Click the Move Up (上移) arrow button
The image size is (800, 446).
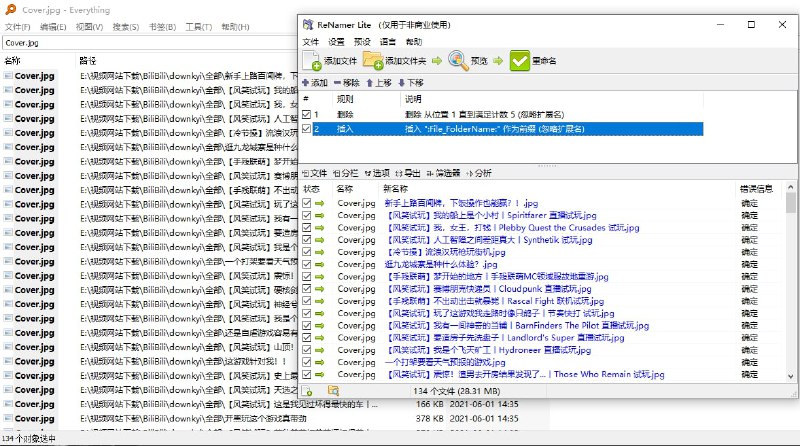(x=379, y=83)
